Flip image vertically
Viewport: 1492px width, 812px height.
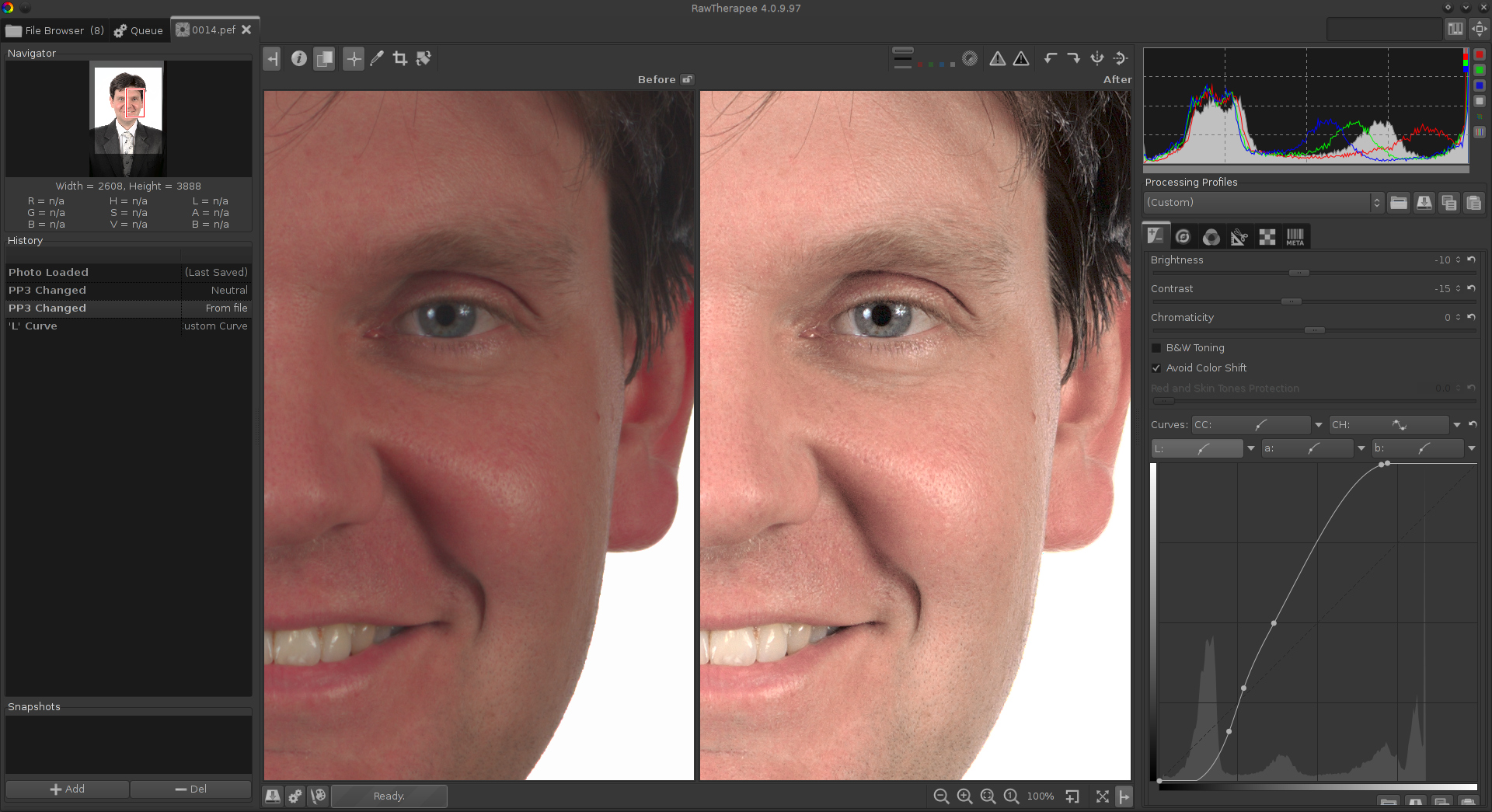tap(1120, 58)
